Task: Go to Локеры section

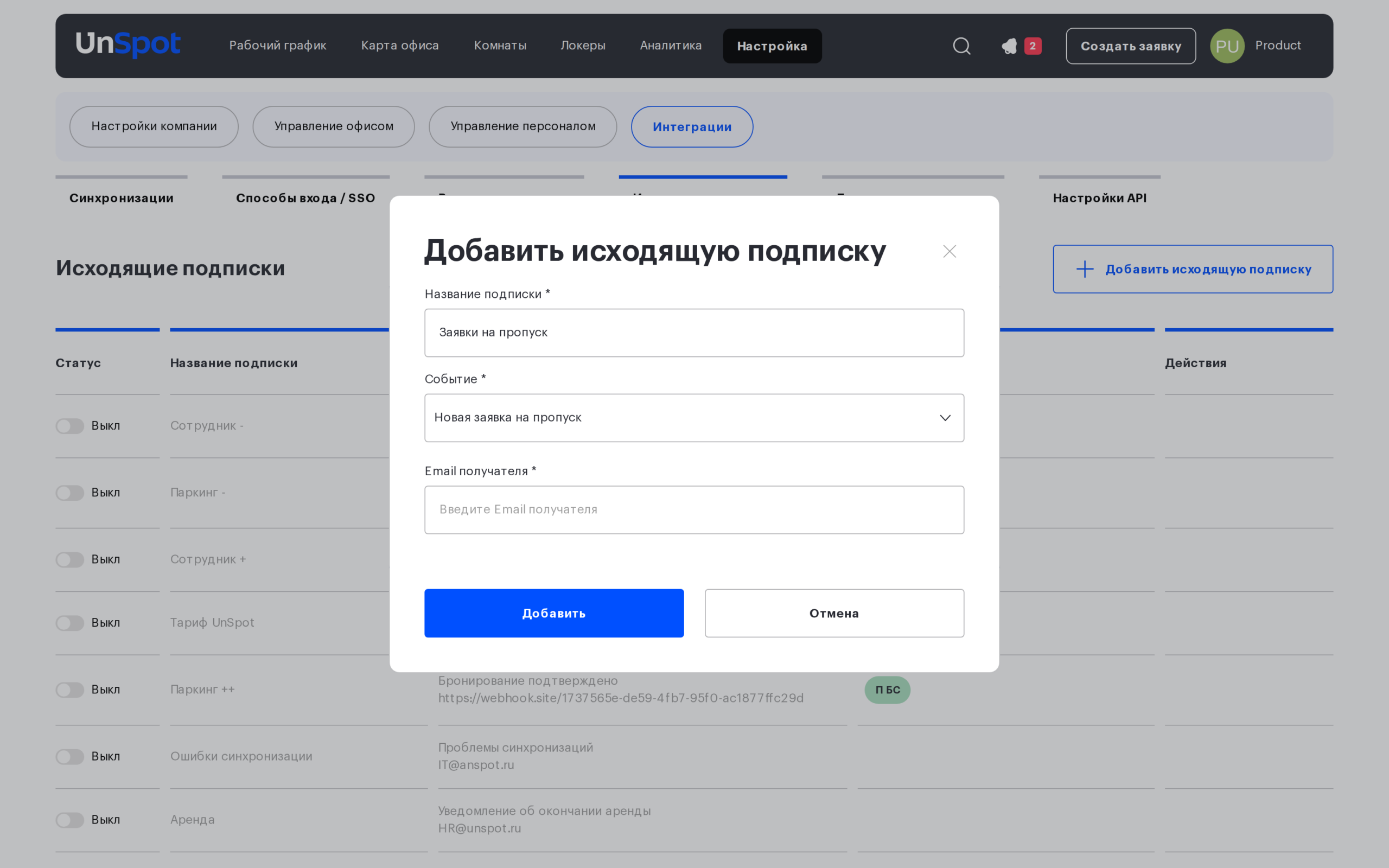Action: coord(583,46)
